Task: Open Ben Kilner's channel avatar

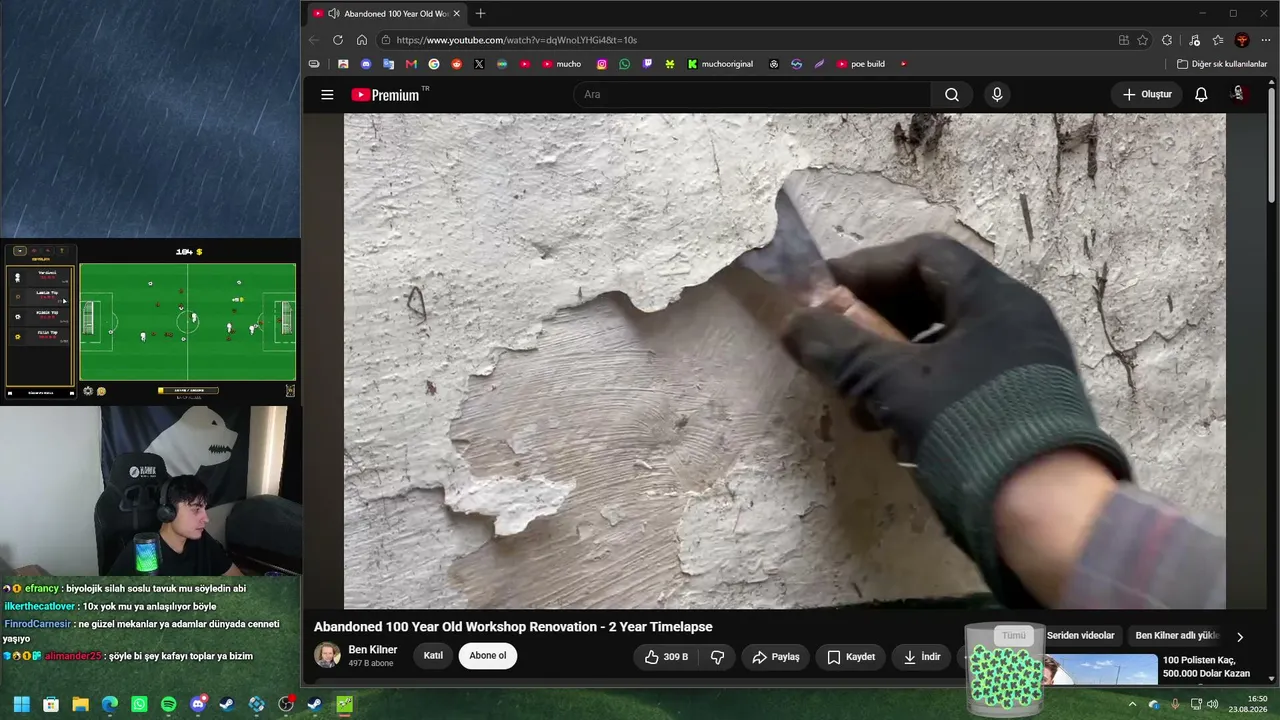Action: coord(327,656)
